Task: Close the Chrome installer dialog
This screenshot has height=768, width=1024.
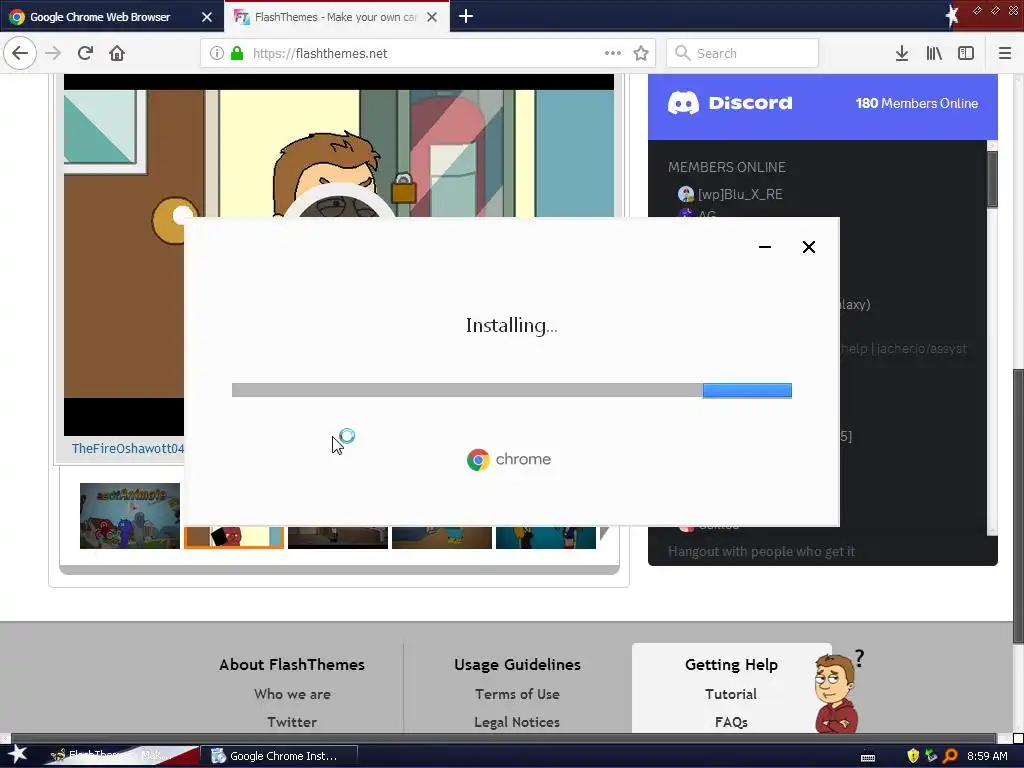Action: click(808, 247)
